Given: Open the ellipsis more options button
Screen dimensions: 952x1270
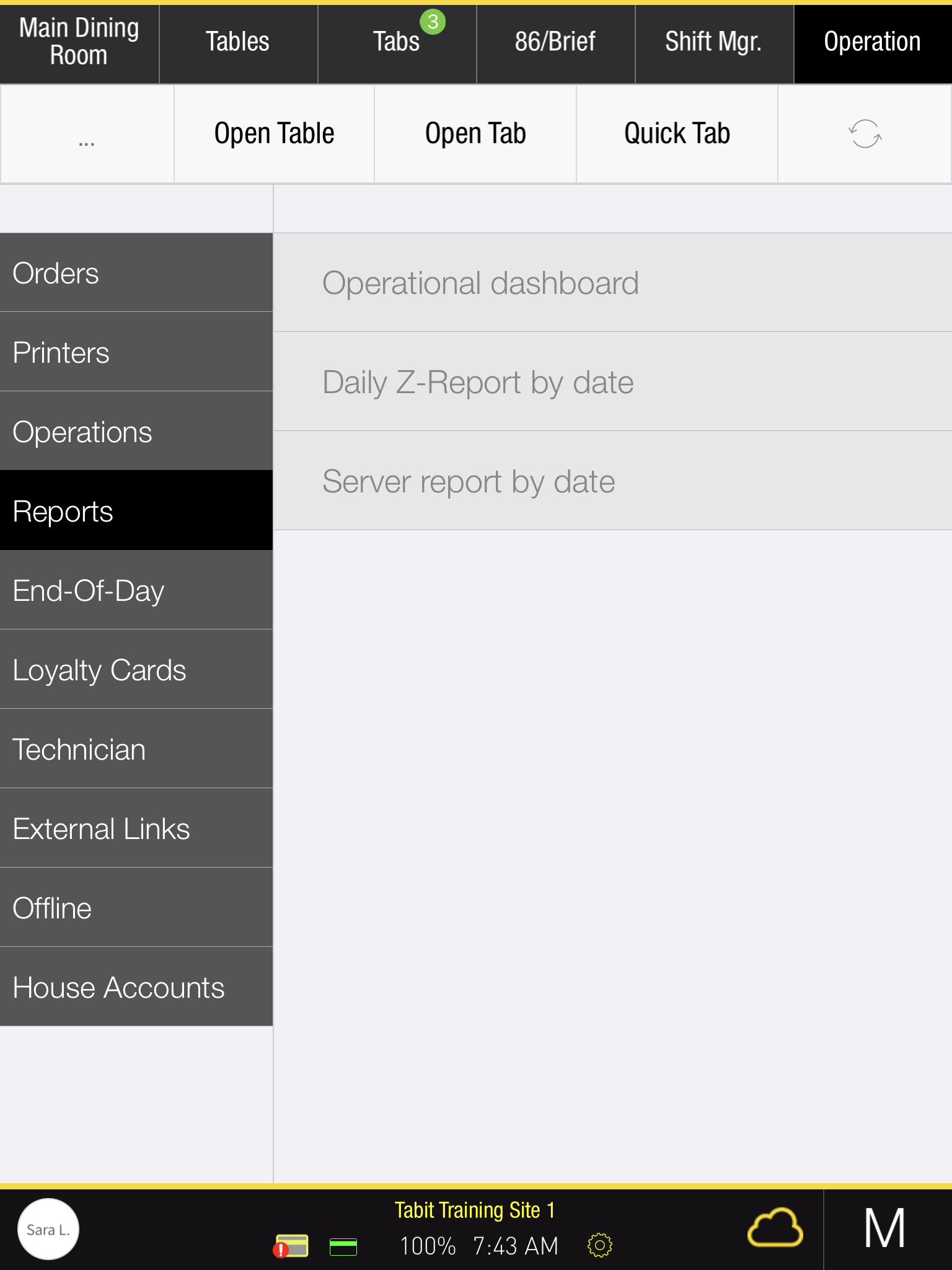Looking at the screenshot, I should click(87, 134).
